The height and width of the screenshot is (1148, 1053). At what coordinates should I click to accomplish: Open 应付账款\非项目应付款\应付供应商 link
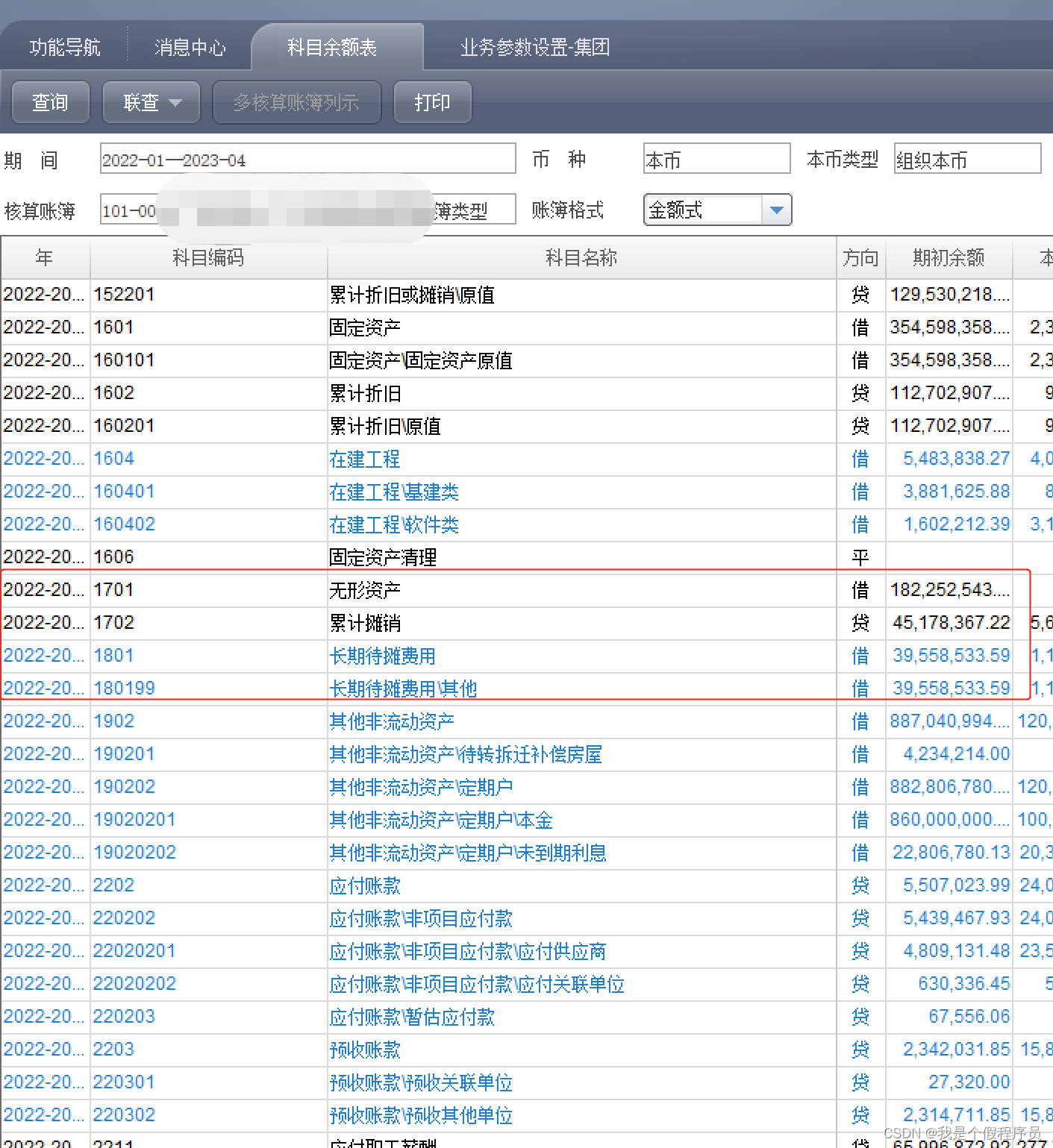click(x=468, y=952)
